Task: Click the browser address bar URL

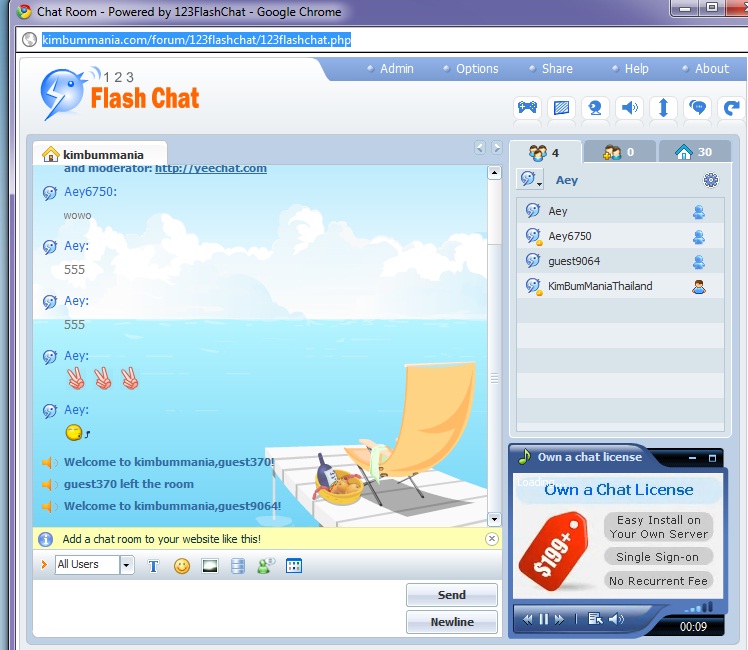Action: pyautogui.click(x=197, y=40)
